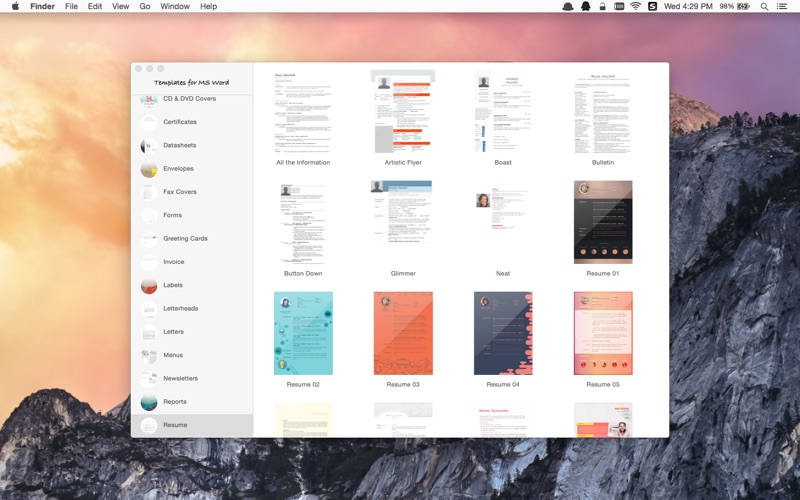Select the Labels category icon

149,286
